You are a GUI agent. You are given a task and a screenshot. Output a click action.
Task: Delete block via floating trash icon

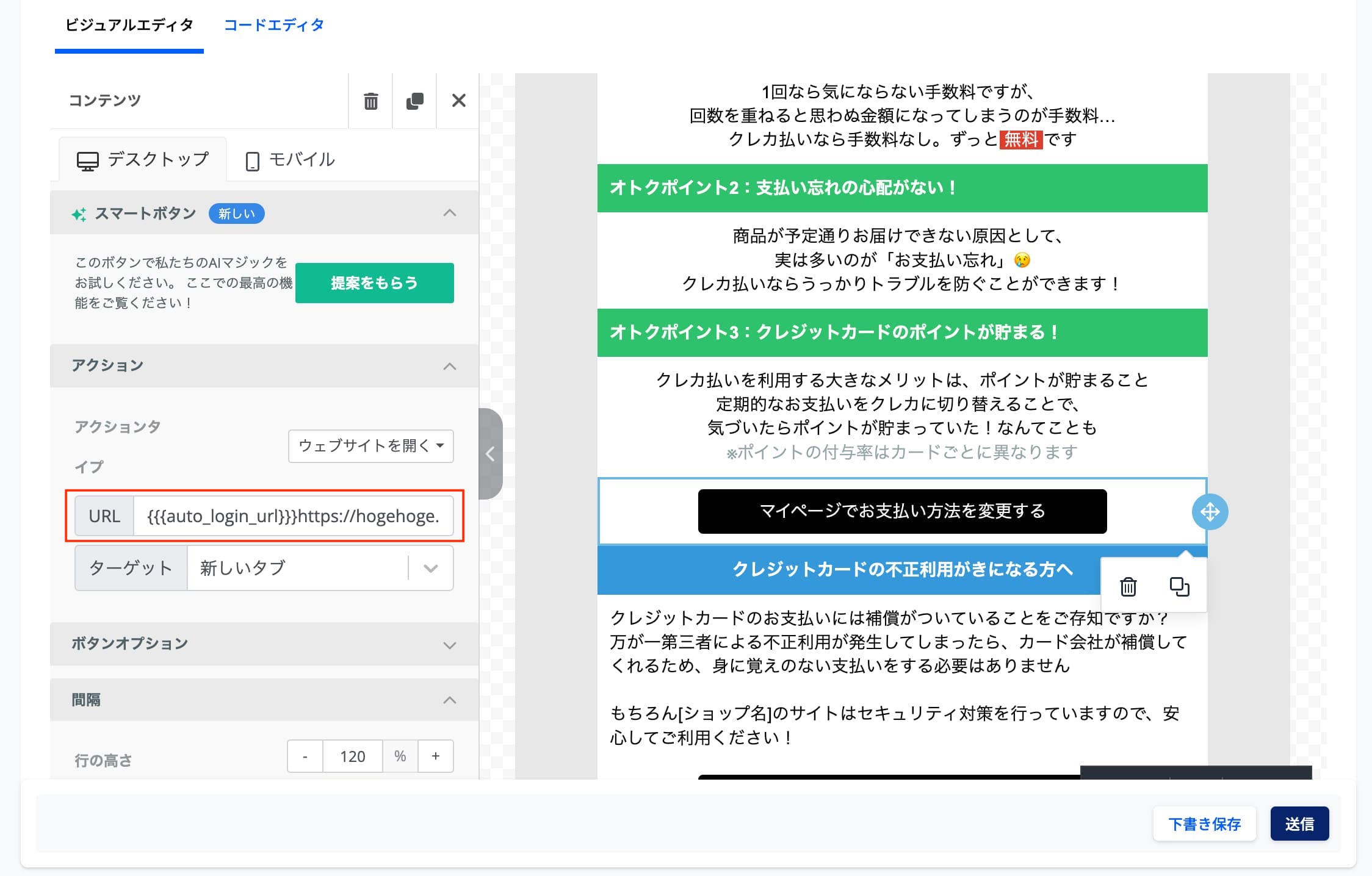pyautogui.click(x=1128, y=586)
